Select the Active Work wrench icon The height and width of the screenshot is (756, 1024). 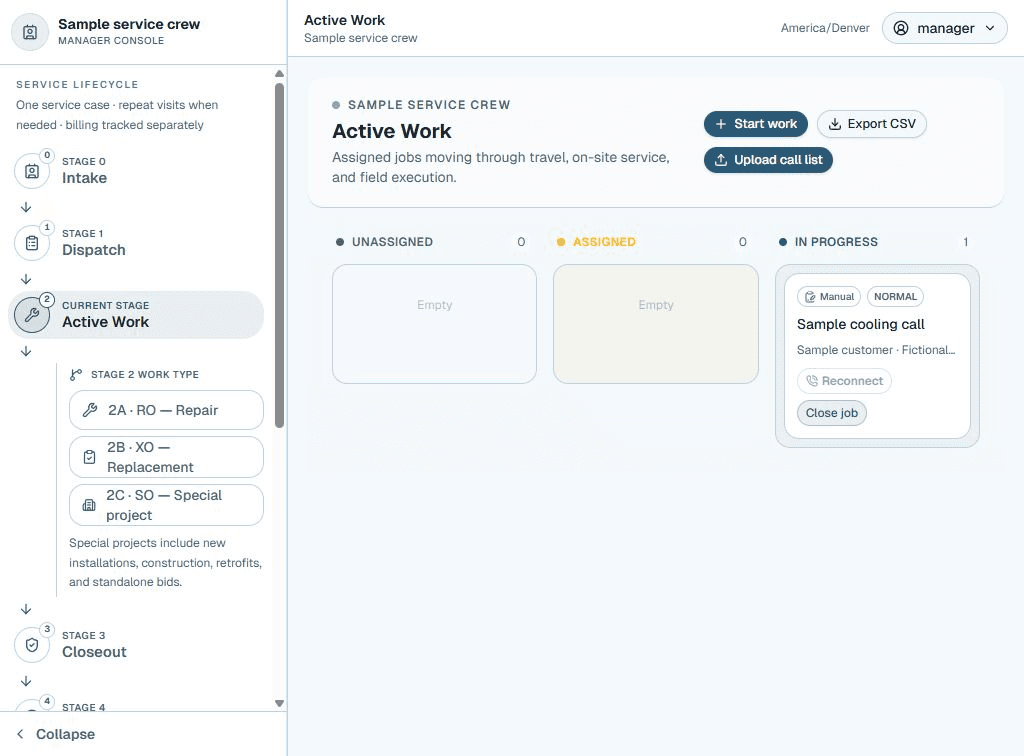[x=32, y=315]
